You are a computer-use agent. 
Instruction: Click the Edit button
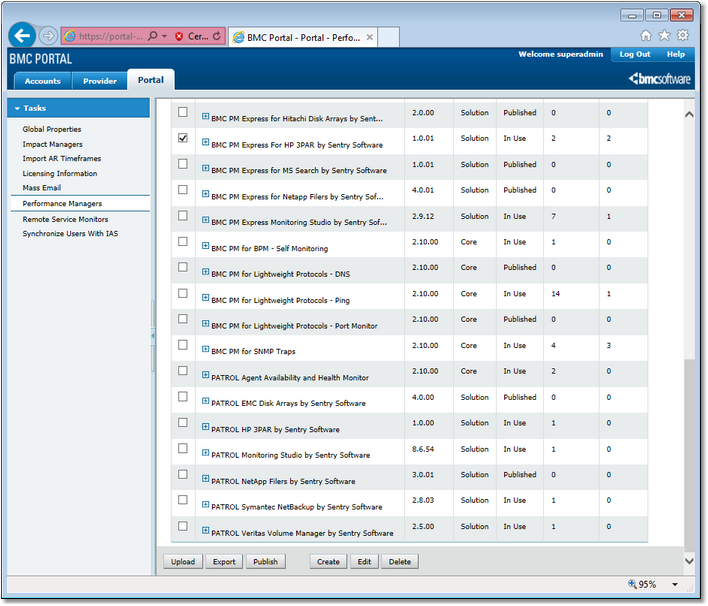click(364, 562)
